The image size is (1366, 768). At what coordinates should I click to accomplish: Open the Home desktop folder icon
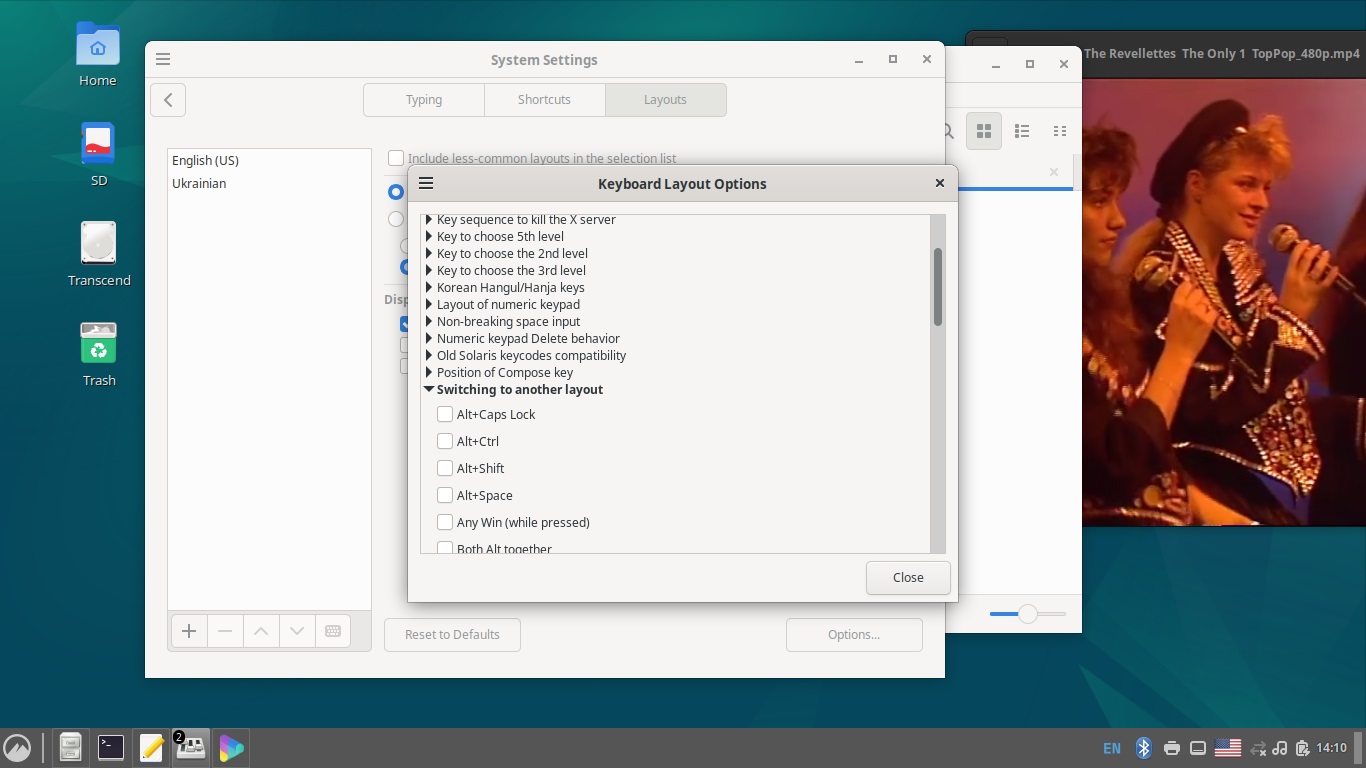pyautogui.click(x=98, y=45)
